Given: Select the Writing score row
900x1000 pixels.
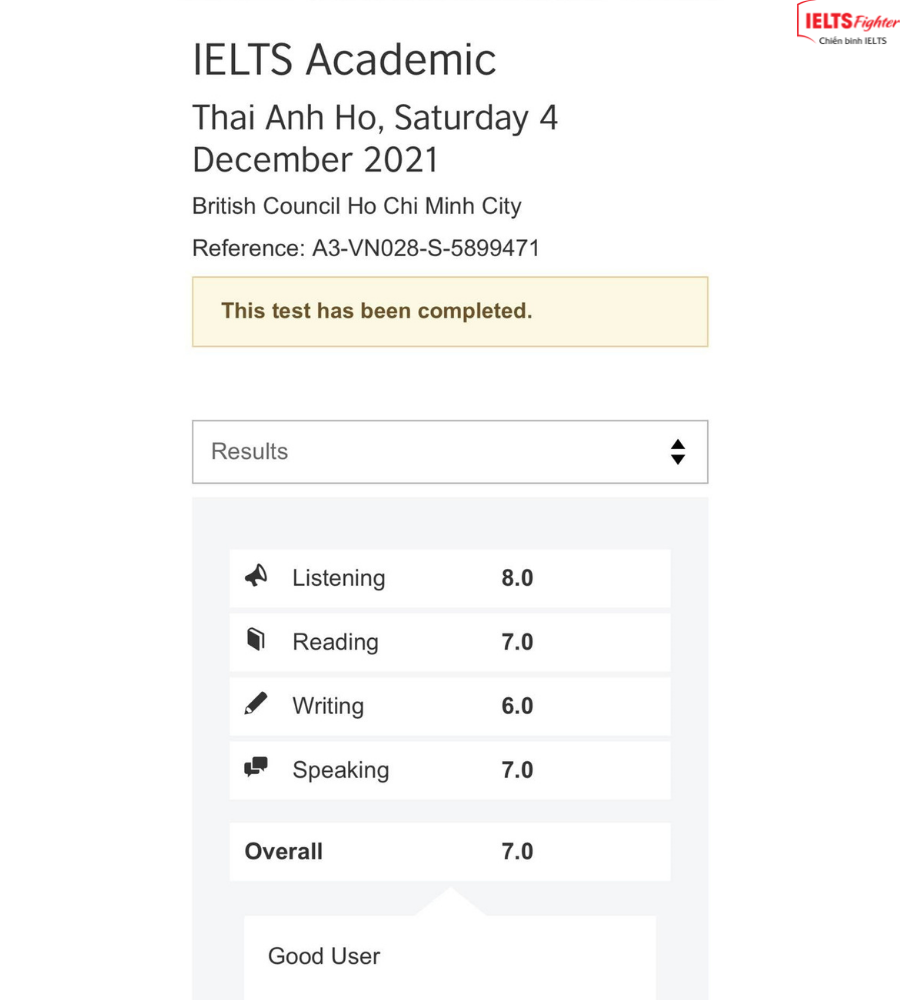Looking at the screenshot, I should click(x=449, y=706).
